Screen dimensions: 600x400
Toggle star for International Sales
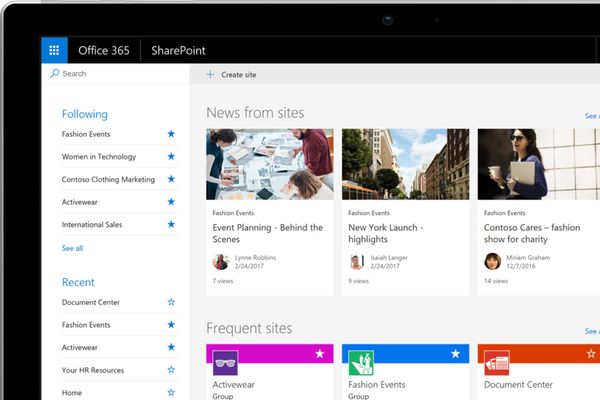(171, 224)
